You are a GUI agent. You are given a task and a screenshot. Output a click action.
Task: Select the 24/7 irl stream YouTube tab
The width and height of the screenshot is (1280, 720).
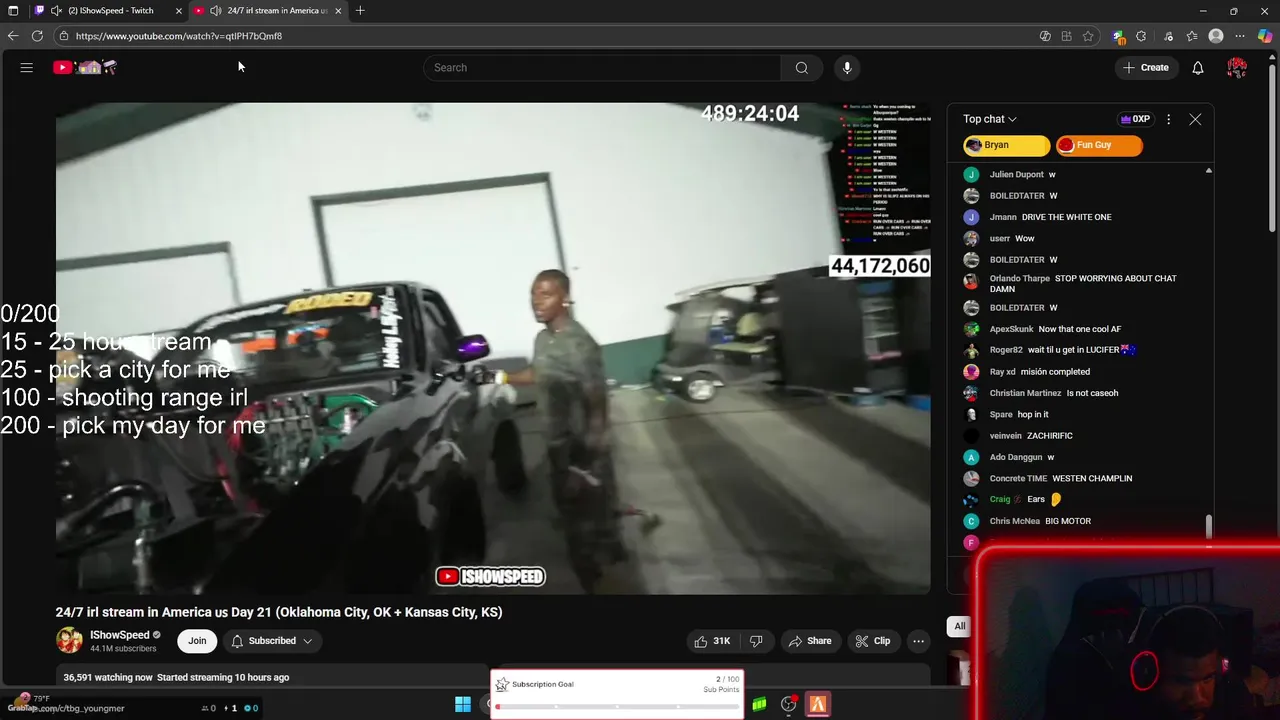click(267, 10)
